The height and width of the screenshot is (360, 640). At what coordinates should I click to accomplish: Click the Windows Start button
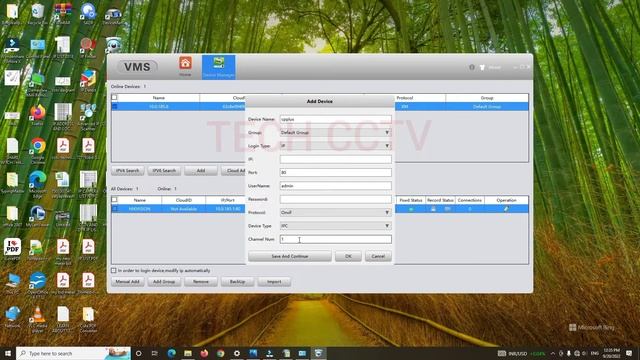(8, 353)
